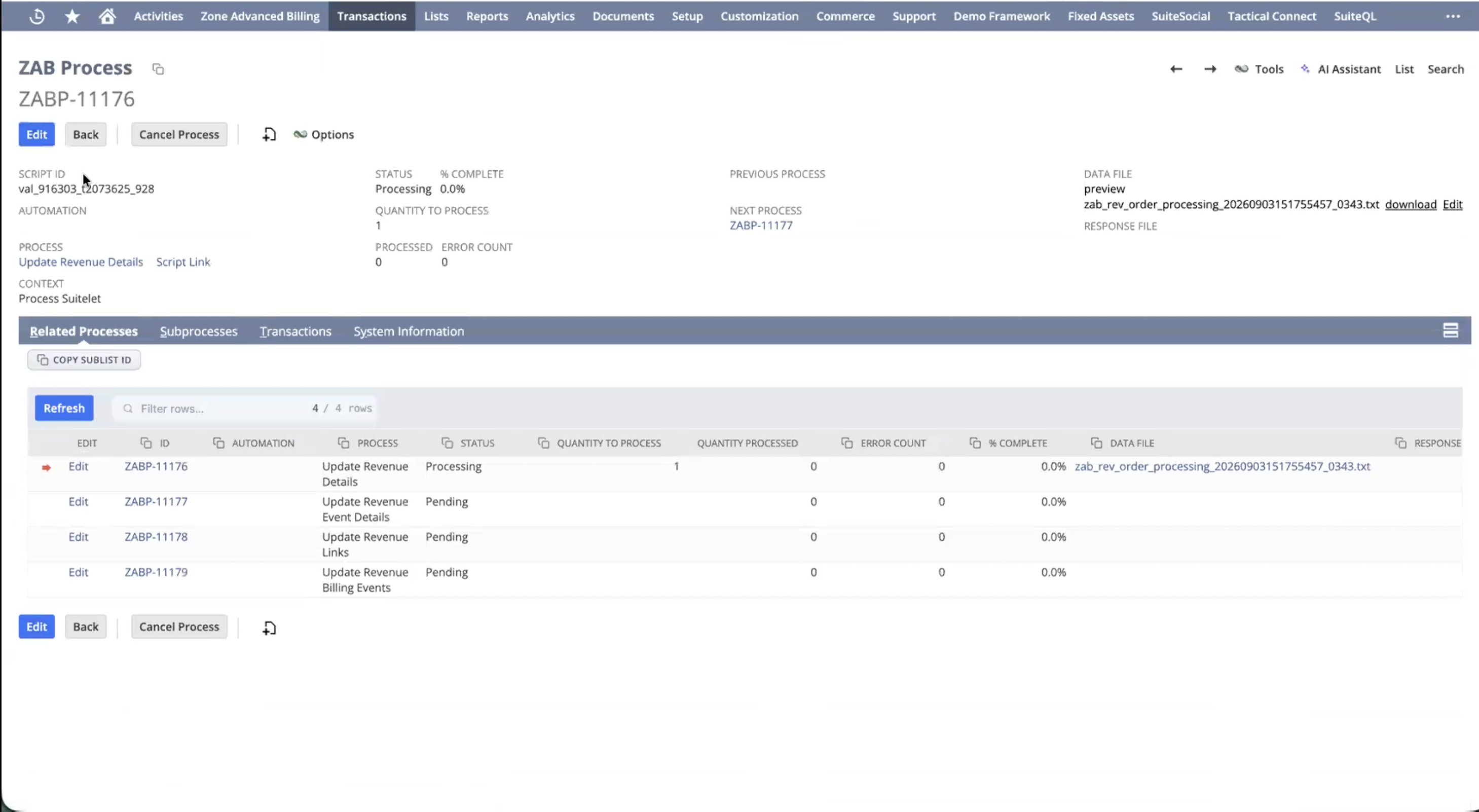
Task: Copy the AUTOMATION column header icon
Action: pyautogui.click(x=219, y=443)
